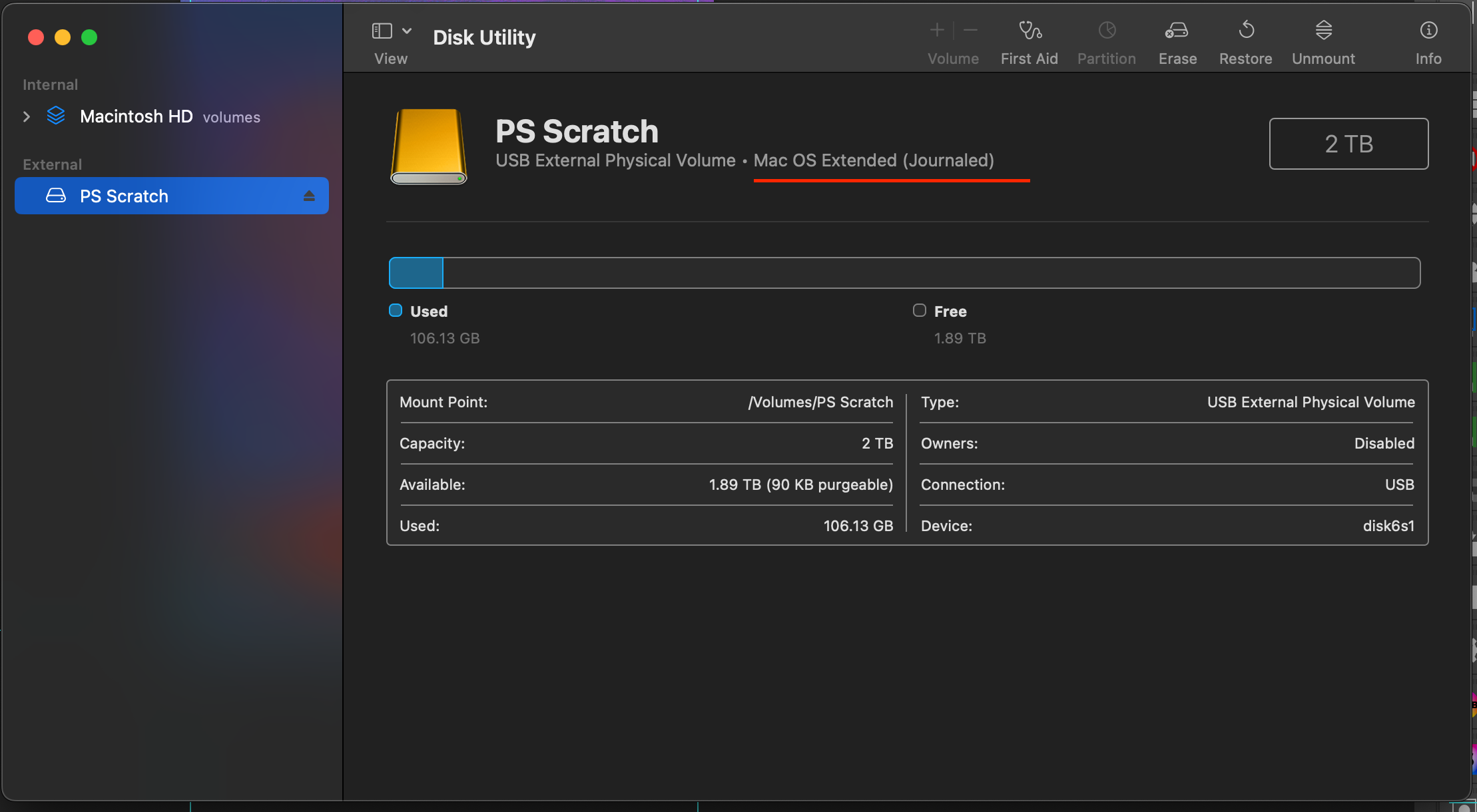Click Type value USB External Physical Volume
Screen dimensions: 1477x812
tap(1311, 402)
